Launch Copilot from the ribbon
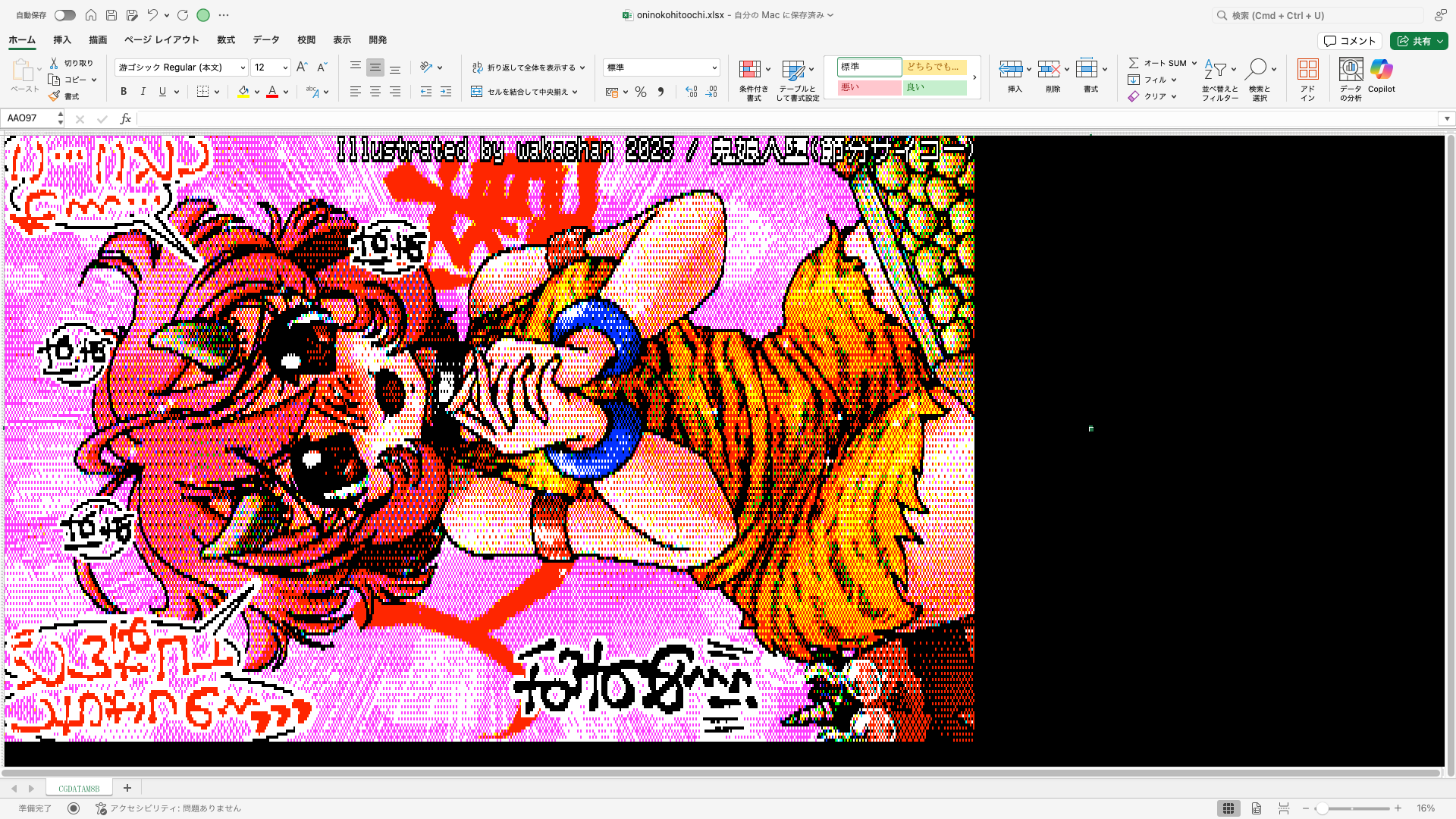The height and width of the screenshot is (819, 1456). click(x=1382, y=76)
